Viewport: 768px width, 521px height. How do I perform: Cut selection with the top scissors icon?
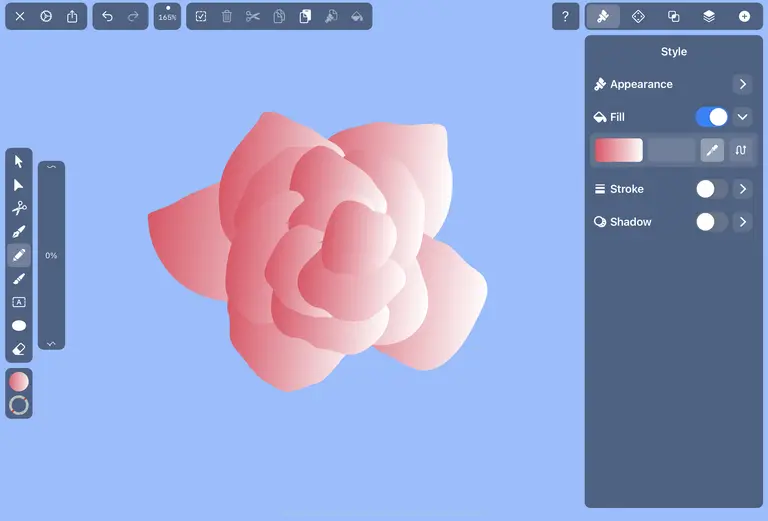coord(253,17)
